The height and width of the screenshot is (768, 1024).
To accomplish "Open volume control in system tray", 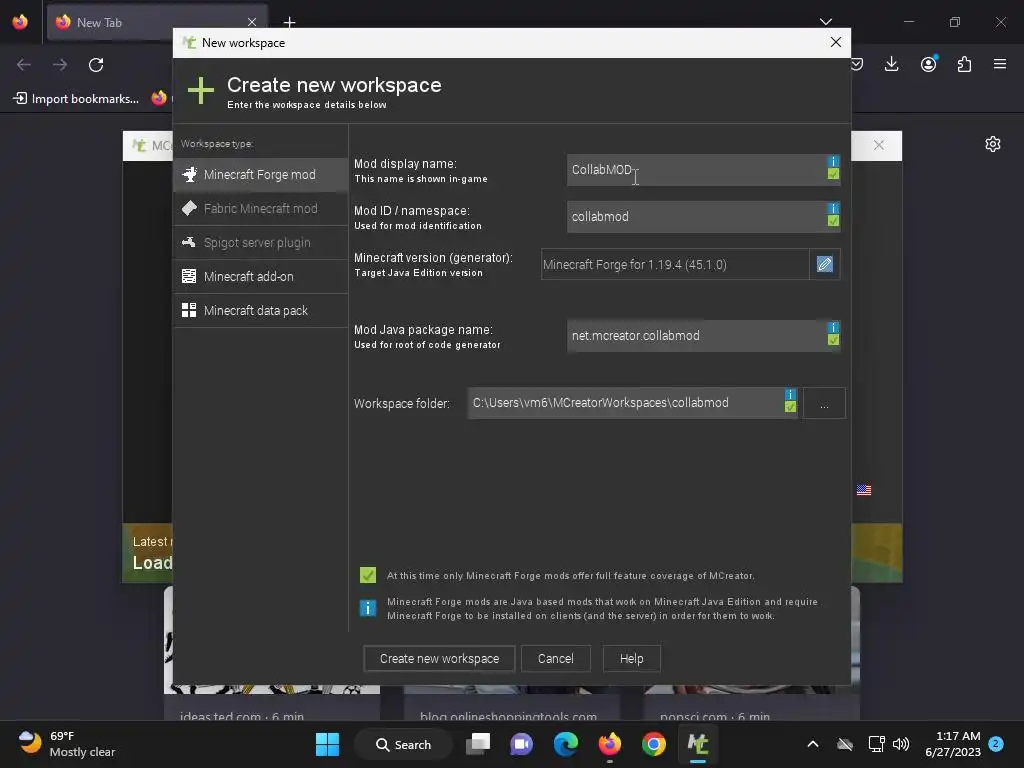I will 901,744.
